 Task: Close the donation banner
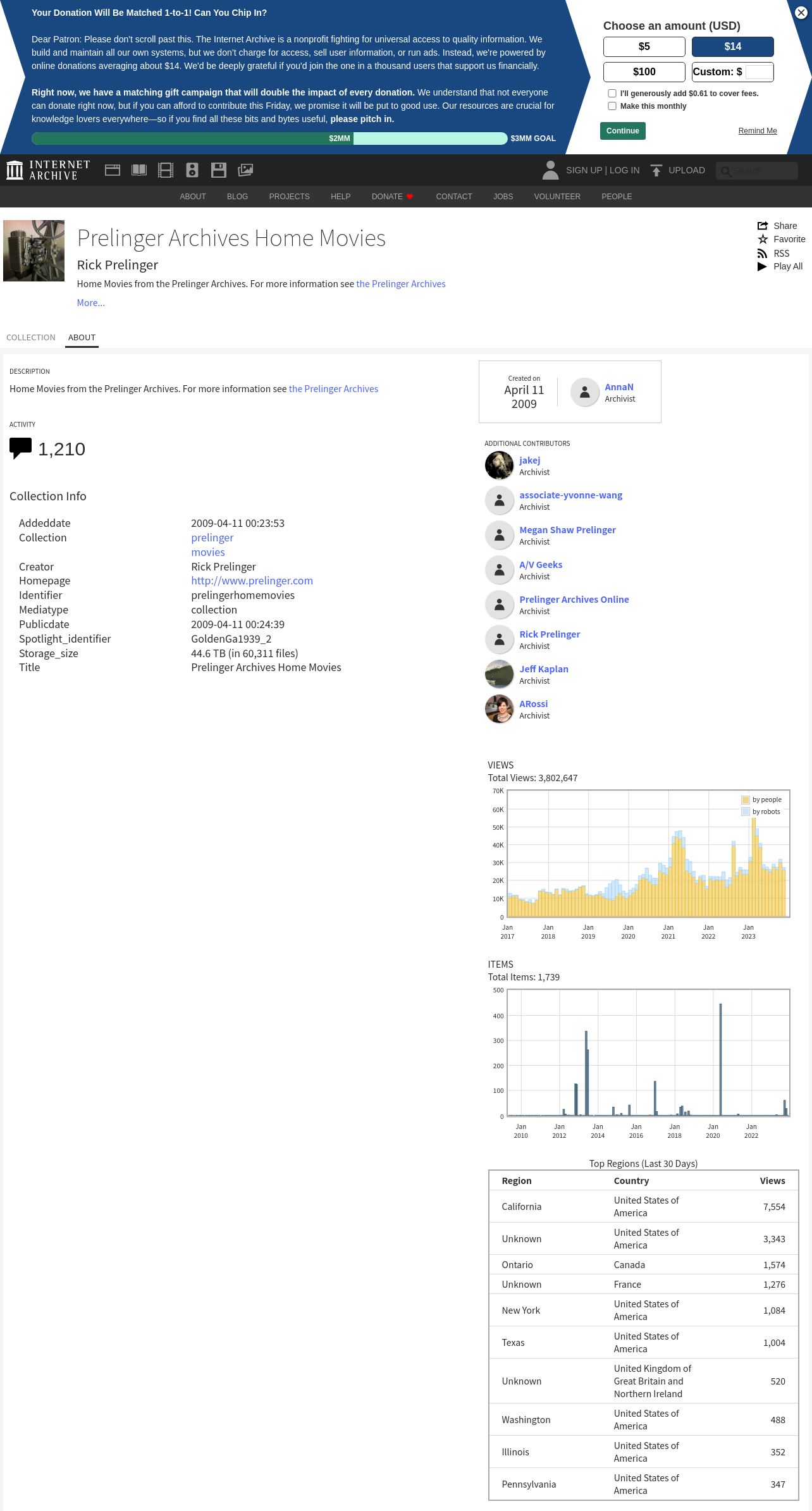click(x=801, y=13)
